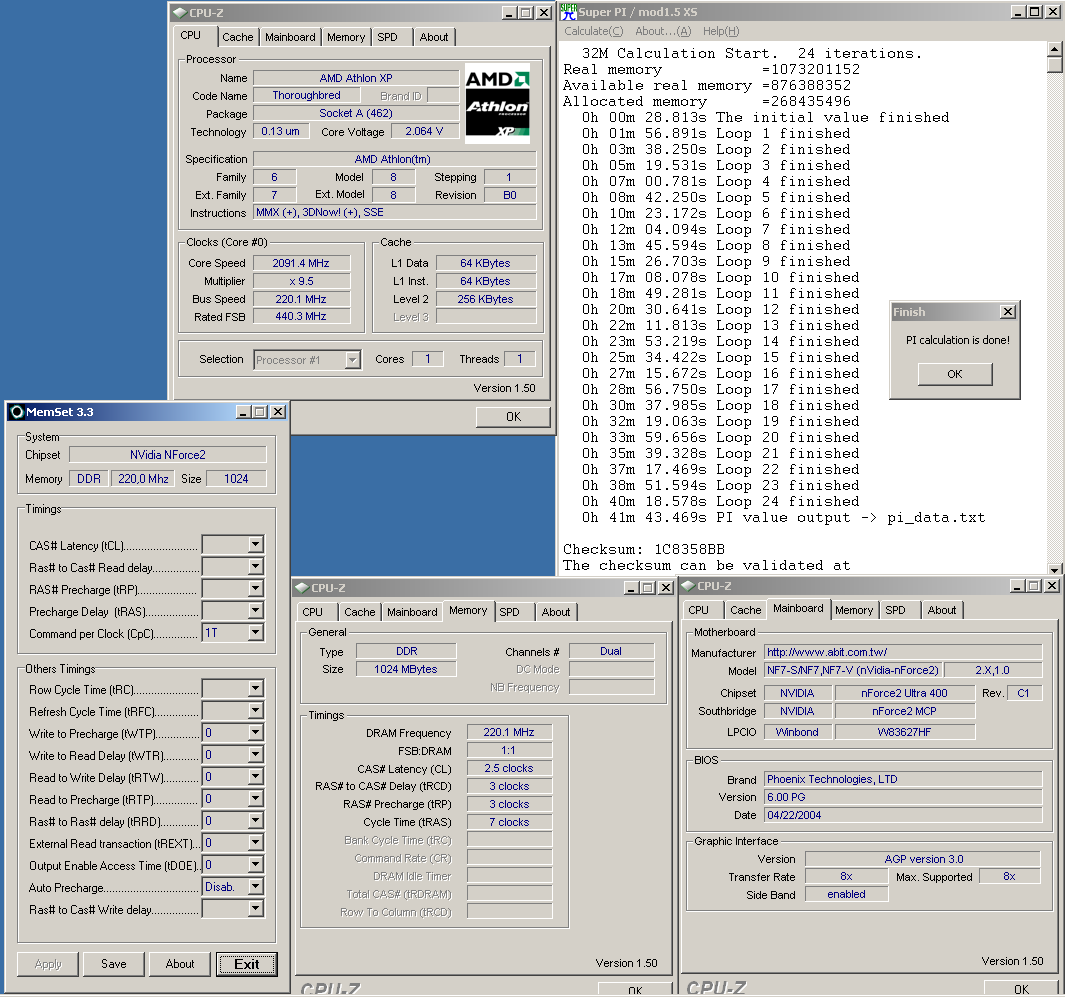This screenshot has height=997, width=1065.
Task: Open the About menu in Super PI
Action: click(x=663, y=31)
